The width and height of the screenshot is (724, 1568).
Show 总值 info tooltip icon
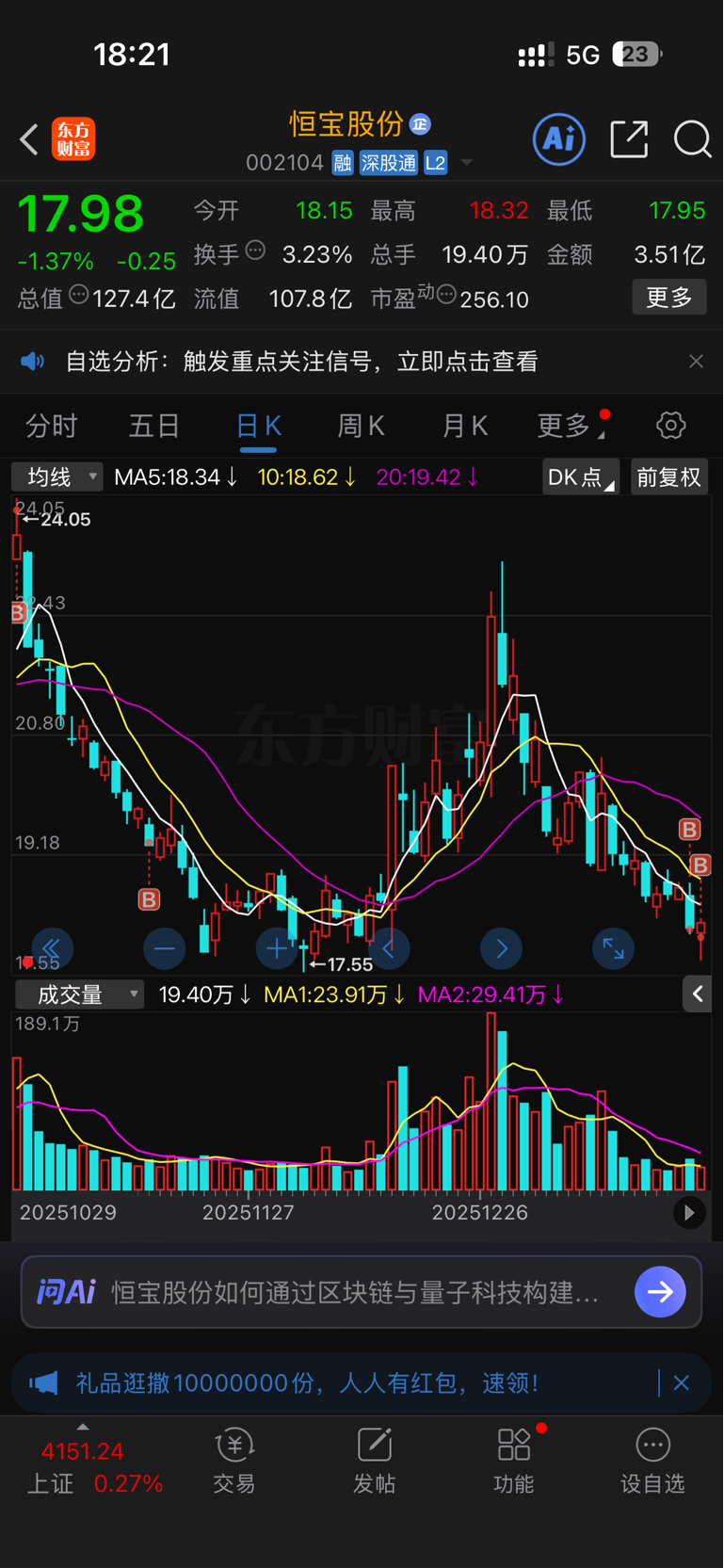pyautogui.click(x=79, y=295)
